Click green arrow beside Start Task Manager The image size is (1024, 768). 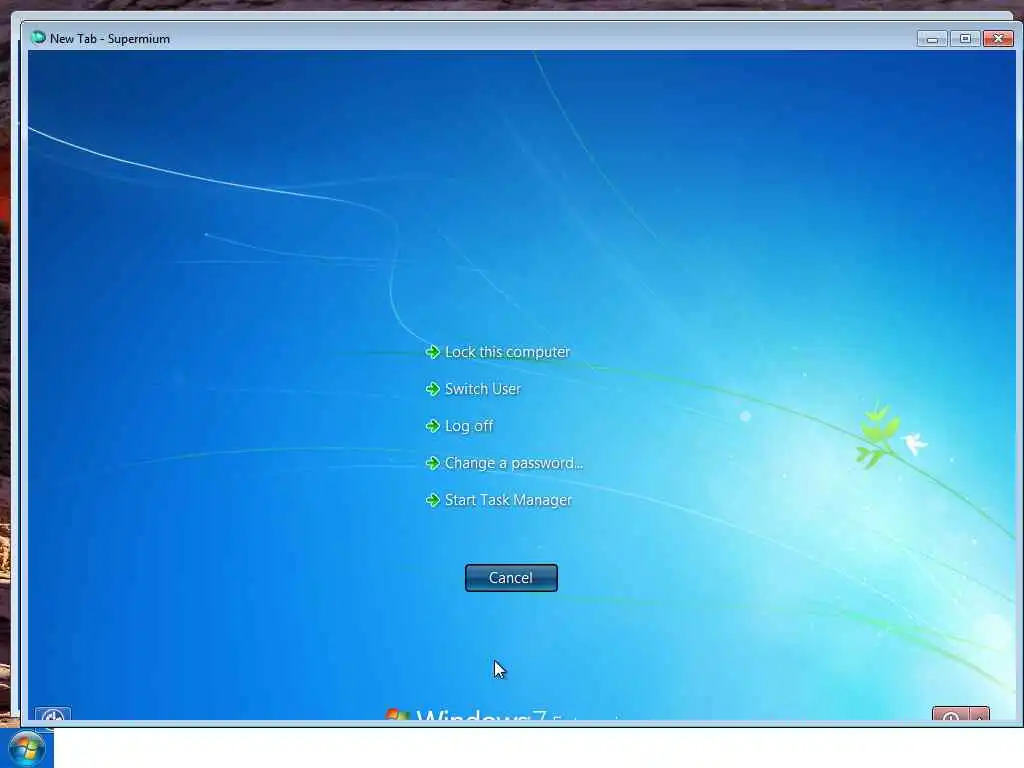click(432, 500)
